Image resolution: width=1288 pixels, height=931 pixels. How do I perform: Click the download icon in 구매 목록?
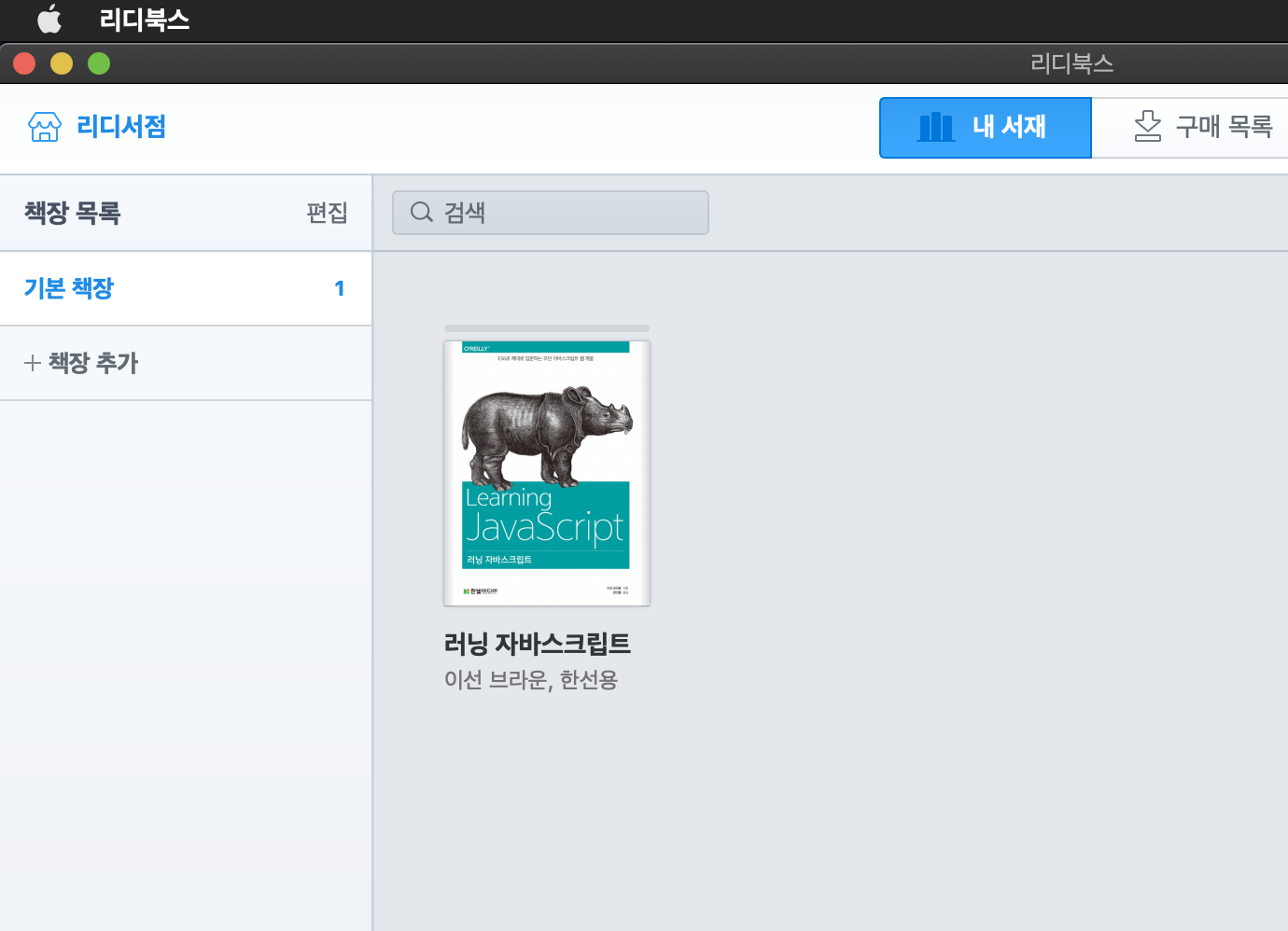(x=1147, y=127)
